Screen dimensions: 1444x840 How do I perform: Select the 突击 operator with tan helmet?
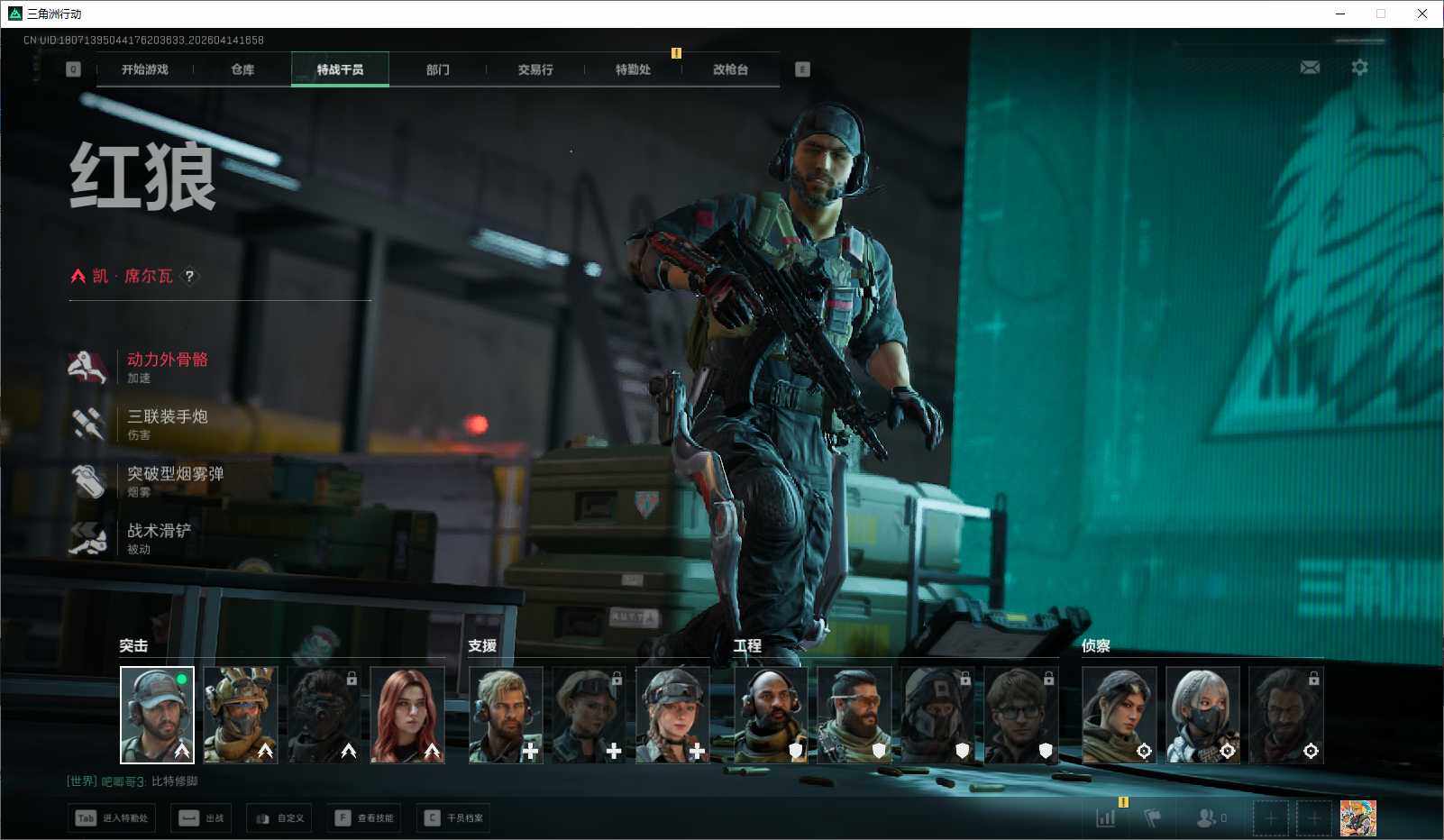tap(241, 715)
